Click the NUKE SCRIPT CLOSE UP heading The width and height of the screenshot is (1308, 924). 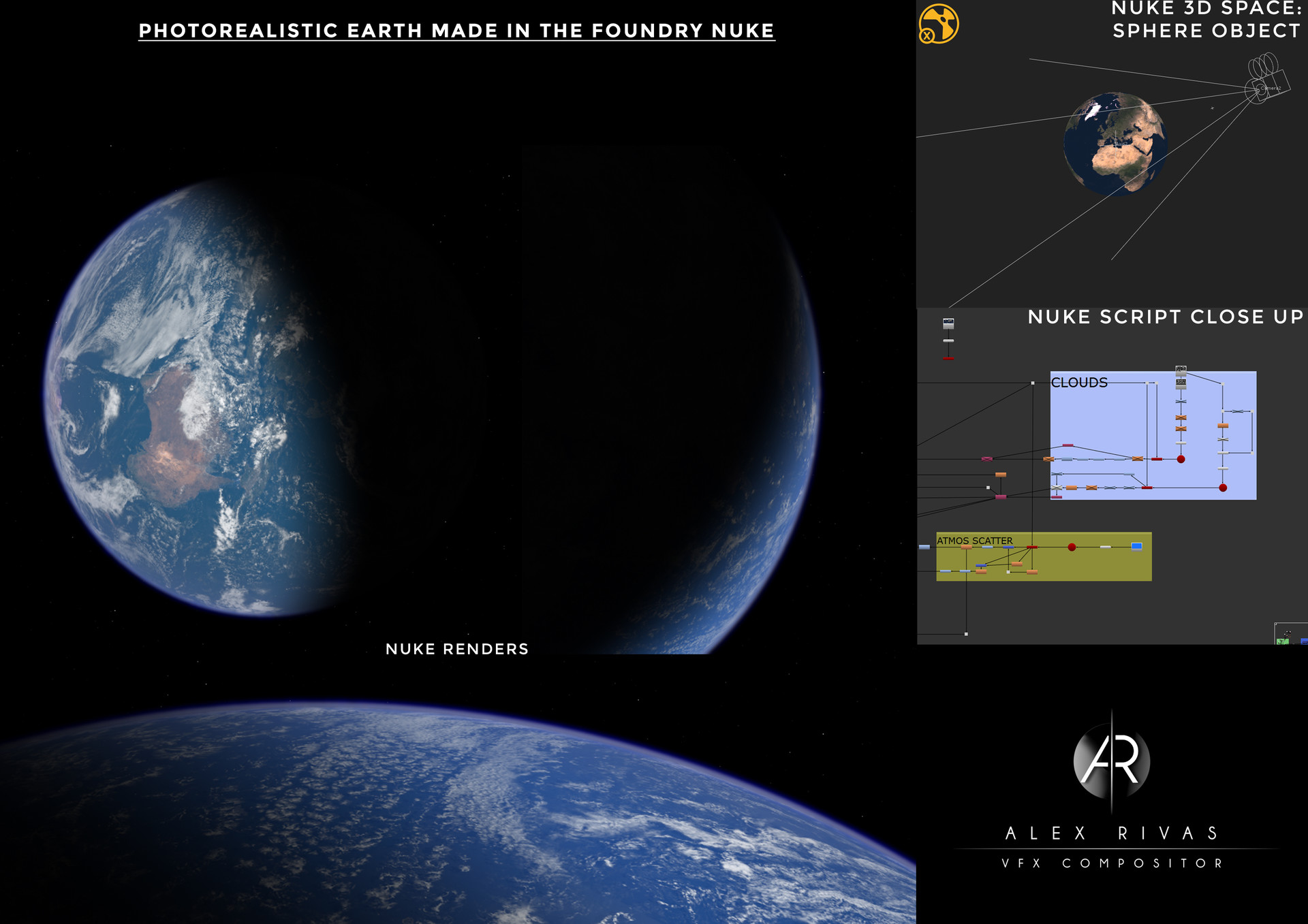pyautogui.click(x=1166, y=317)
